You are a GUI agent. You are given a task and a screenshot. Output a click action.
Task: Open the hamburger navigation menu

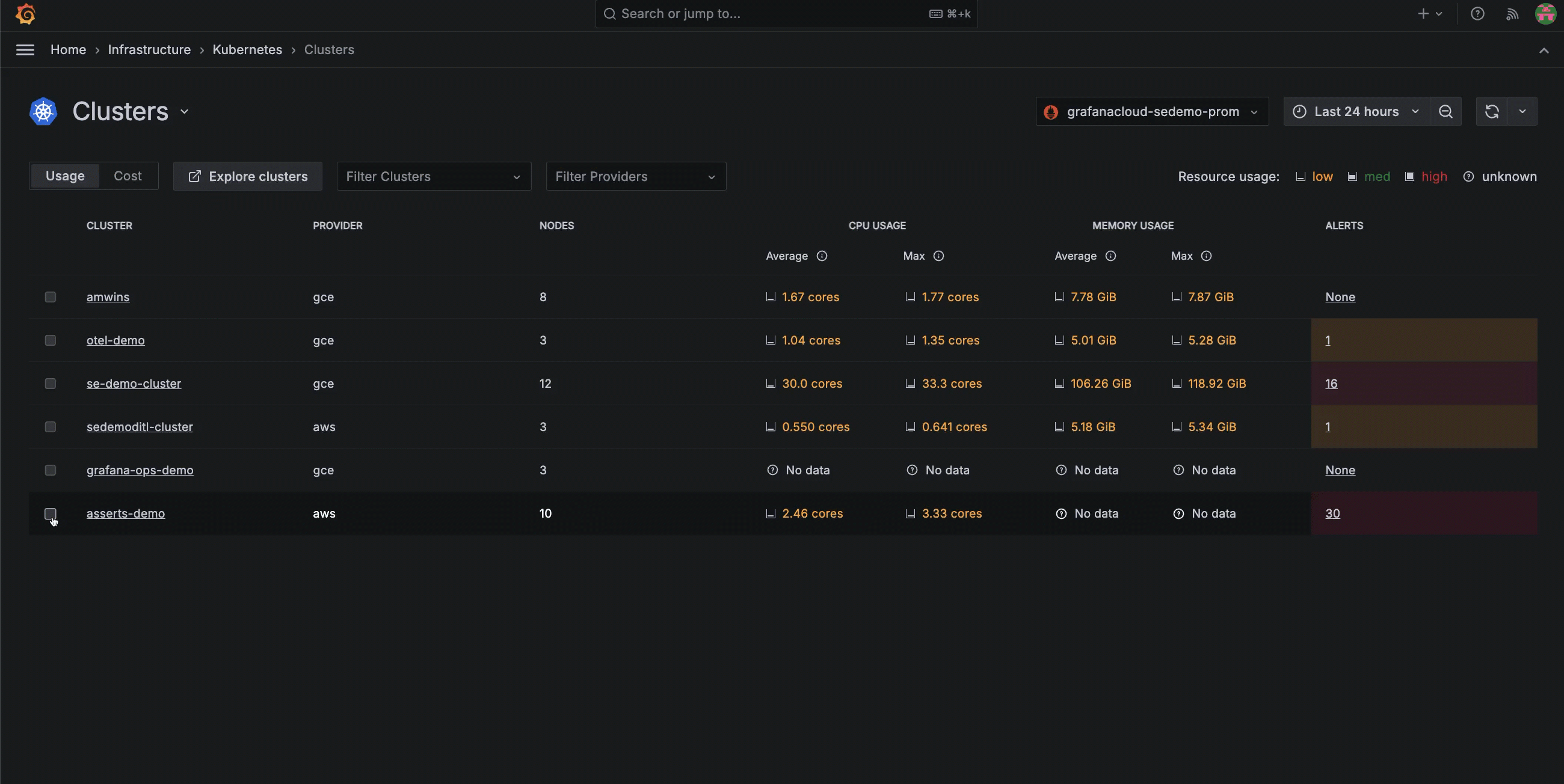tap(25, 50)
